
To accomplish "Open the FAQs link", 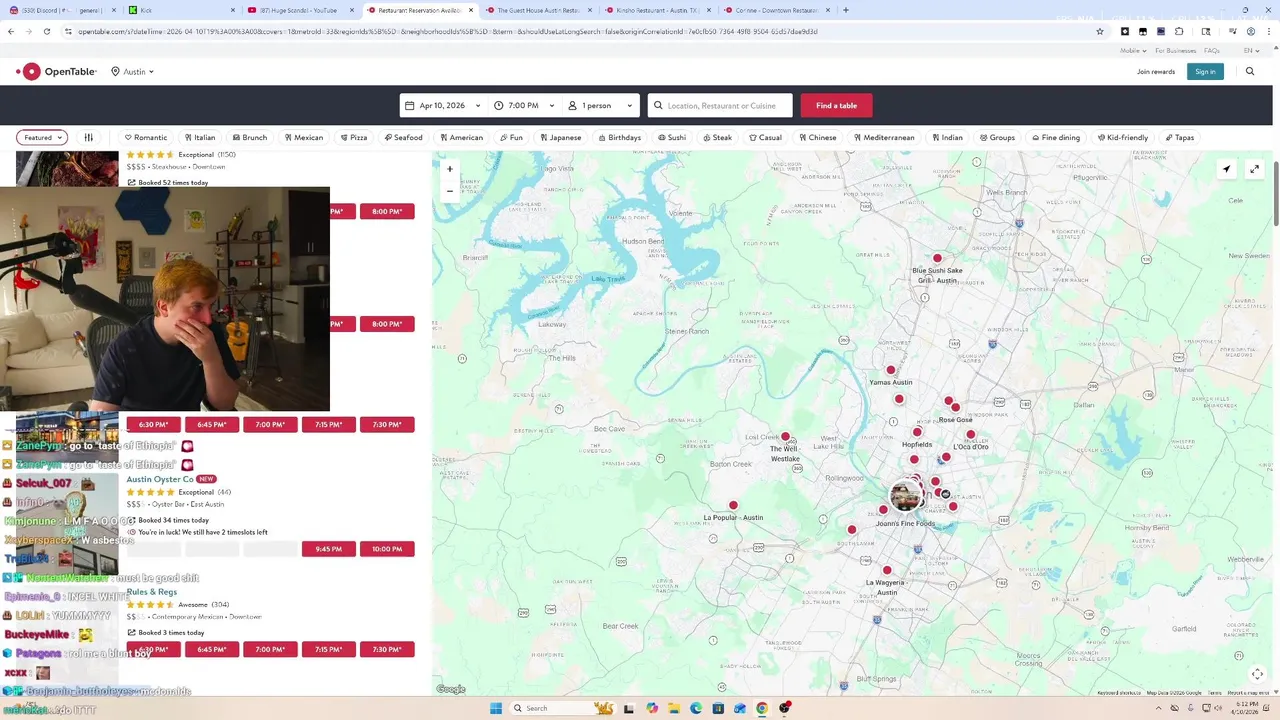I will (1212, 50).
